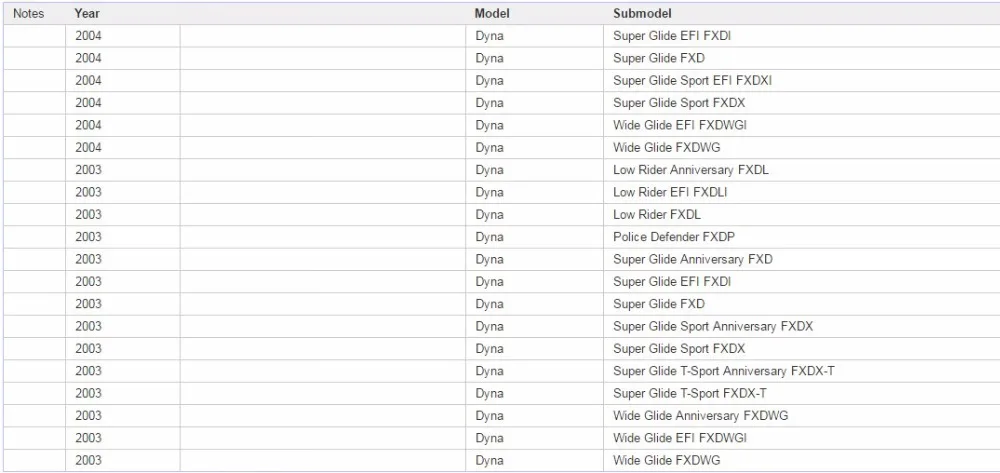Click Dyna in Super Glide Anniversary FXD row
Screen dimensions: 1000x473
489,259
